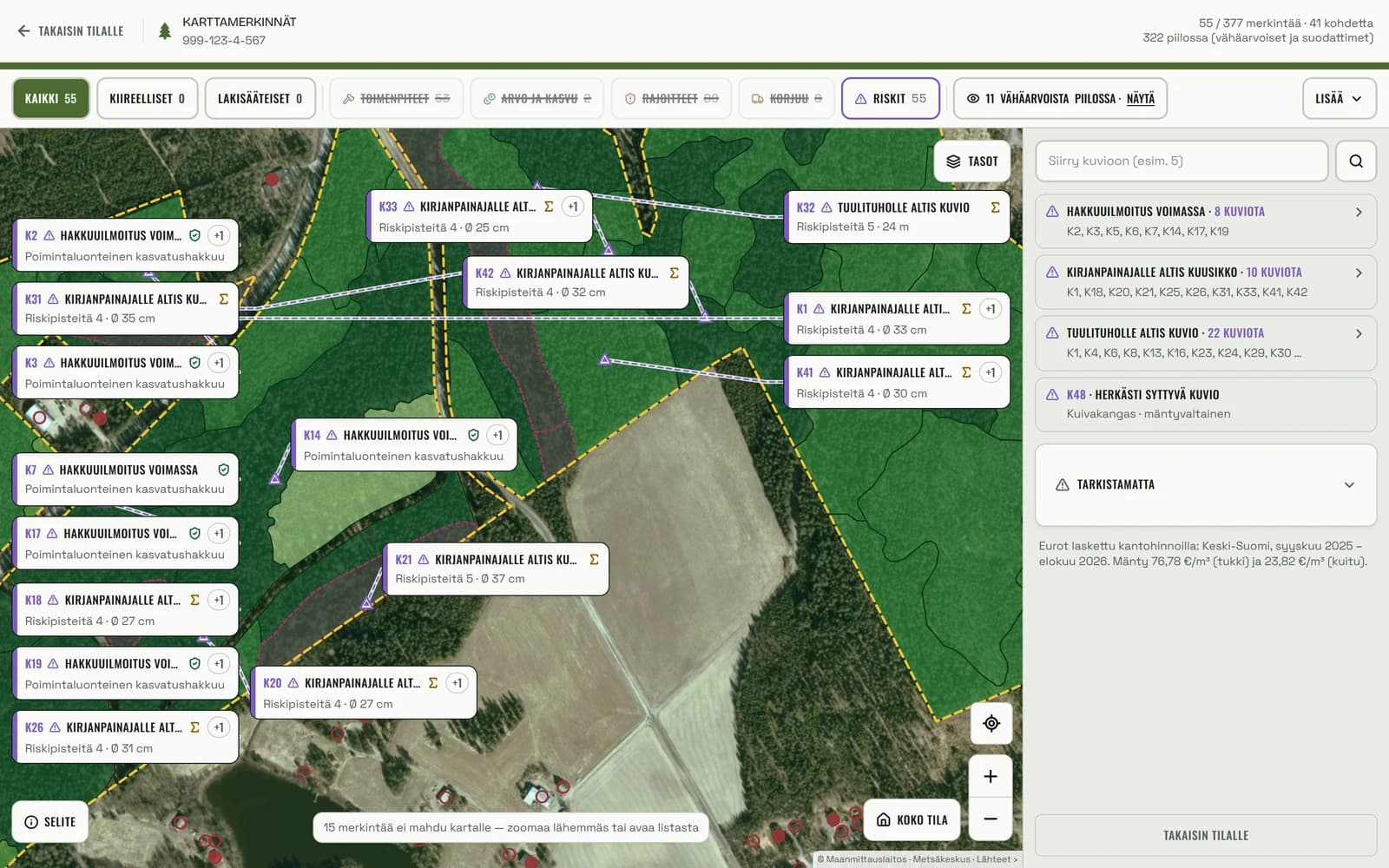Toggle the Arvo ja kasvu filter
Viewport: 1389px width, 868px height.
(x=537, y=99)
